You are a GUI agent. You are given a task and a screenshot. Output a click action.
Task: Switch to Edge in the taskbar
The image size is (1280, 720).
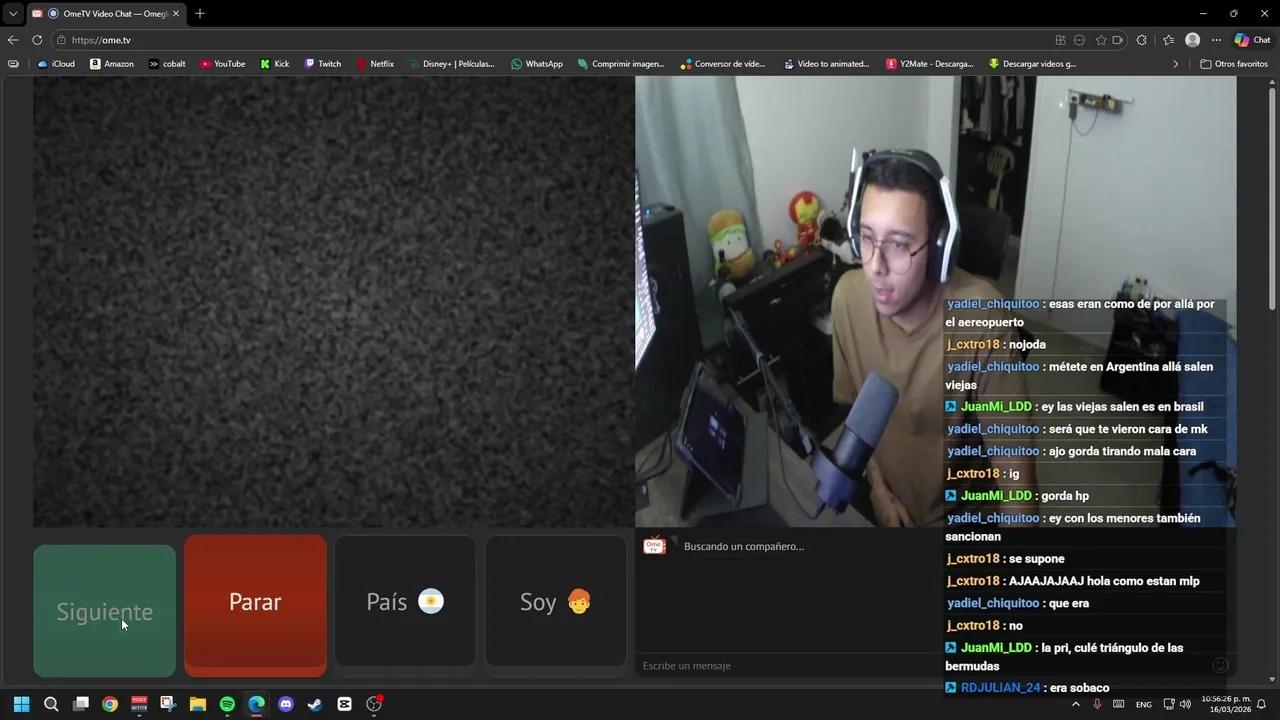tap(256, 704)
